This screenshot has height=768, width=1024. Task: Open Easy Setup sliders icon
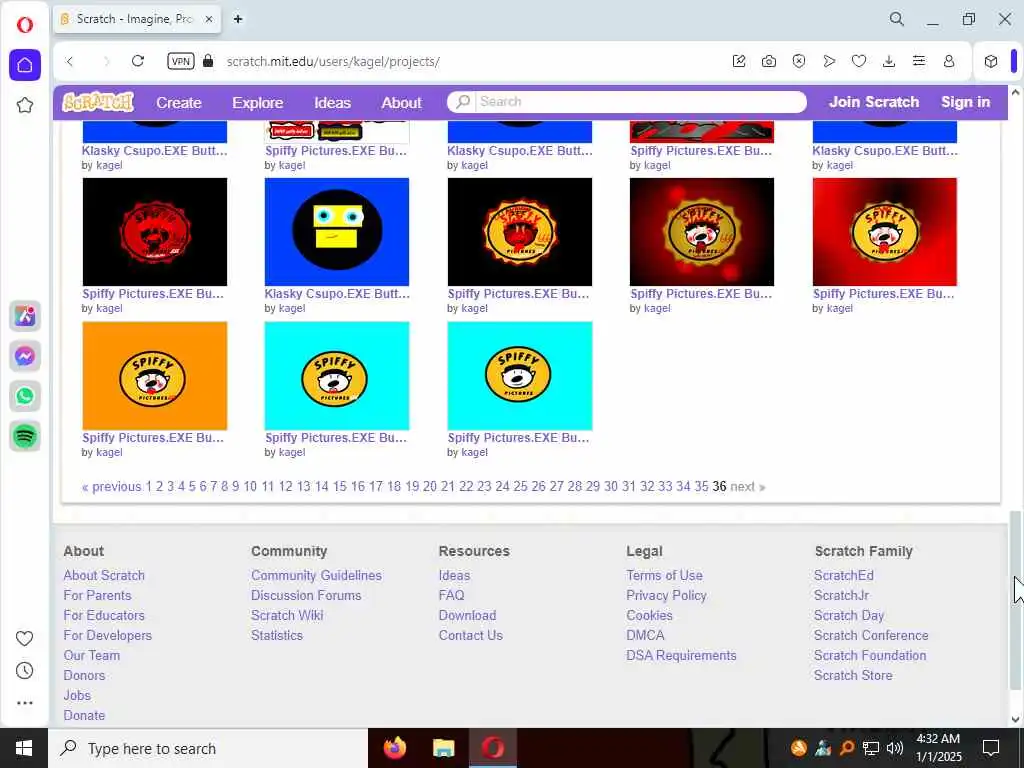(919, 61)
